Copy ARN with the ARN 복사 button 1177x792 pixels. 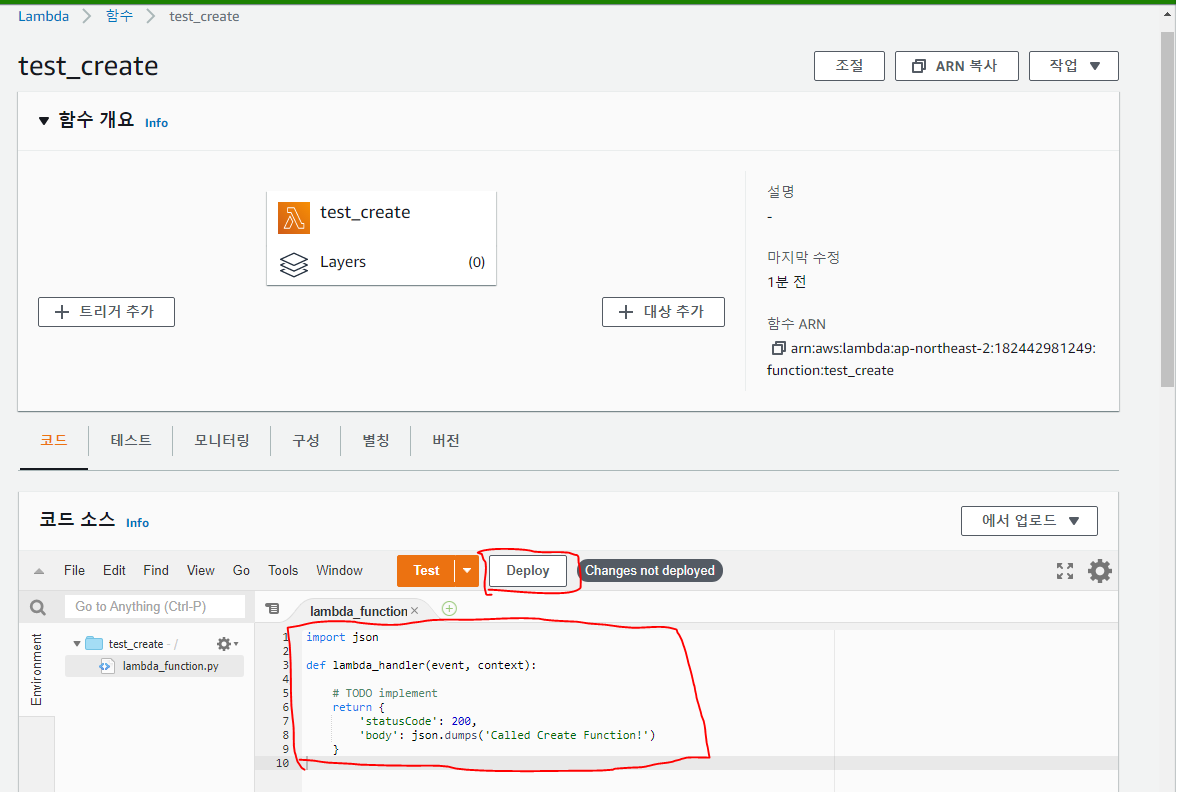coord(956,66)
